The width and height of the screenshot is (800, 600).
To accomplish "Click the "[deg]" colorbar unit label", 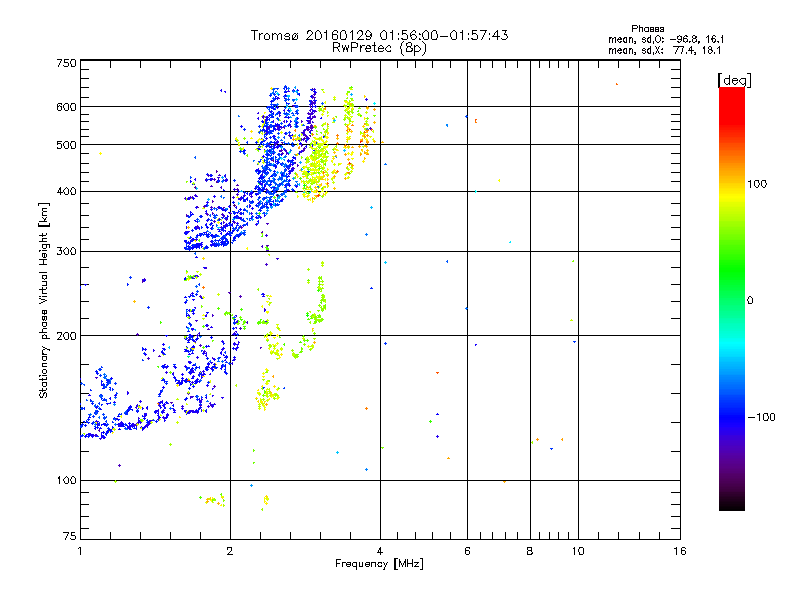I will tap(734, 80).
